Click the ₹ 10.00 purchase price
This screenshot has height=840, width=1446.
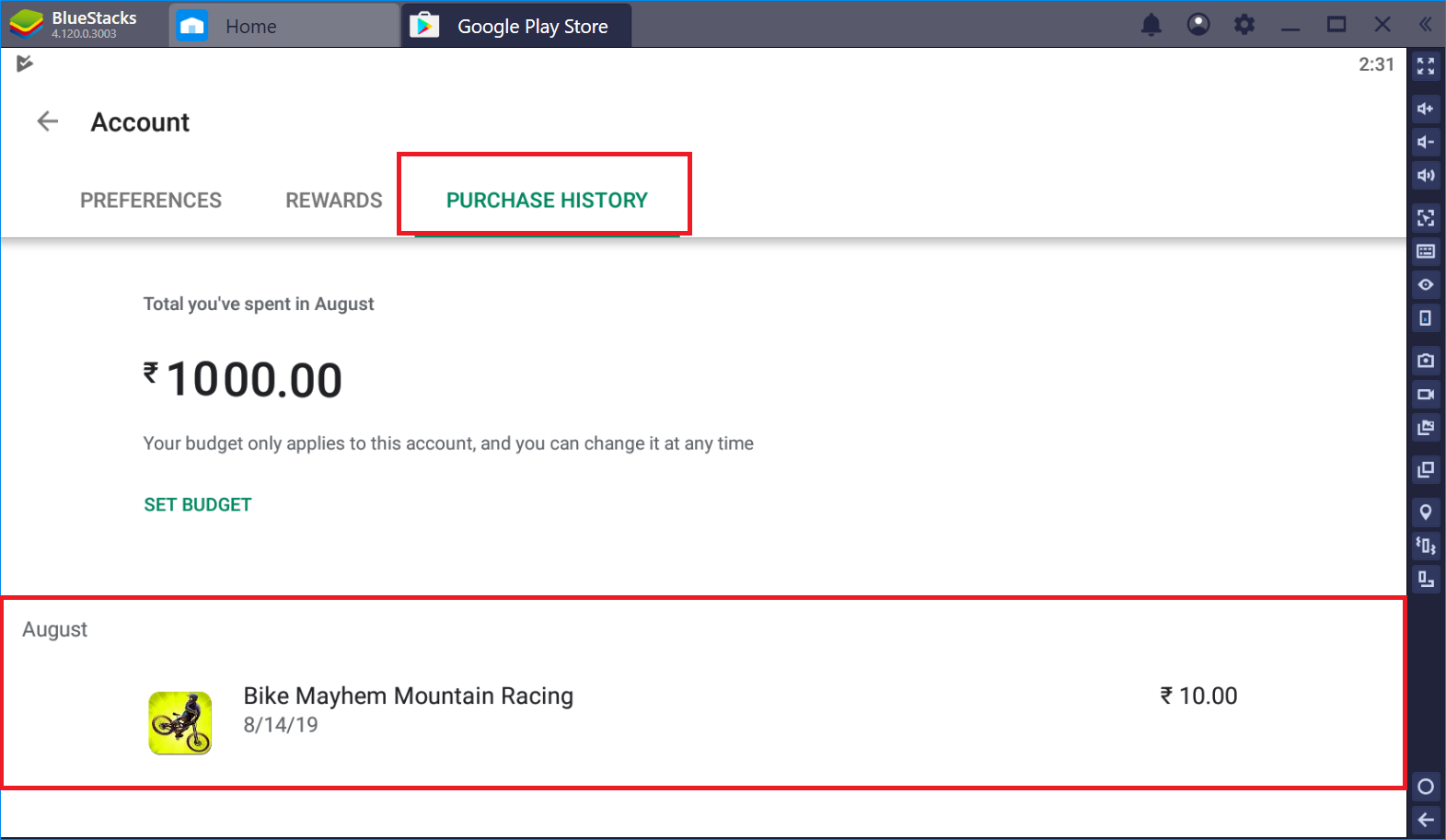tap(1198, 696)
